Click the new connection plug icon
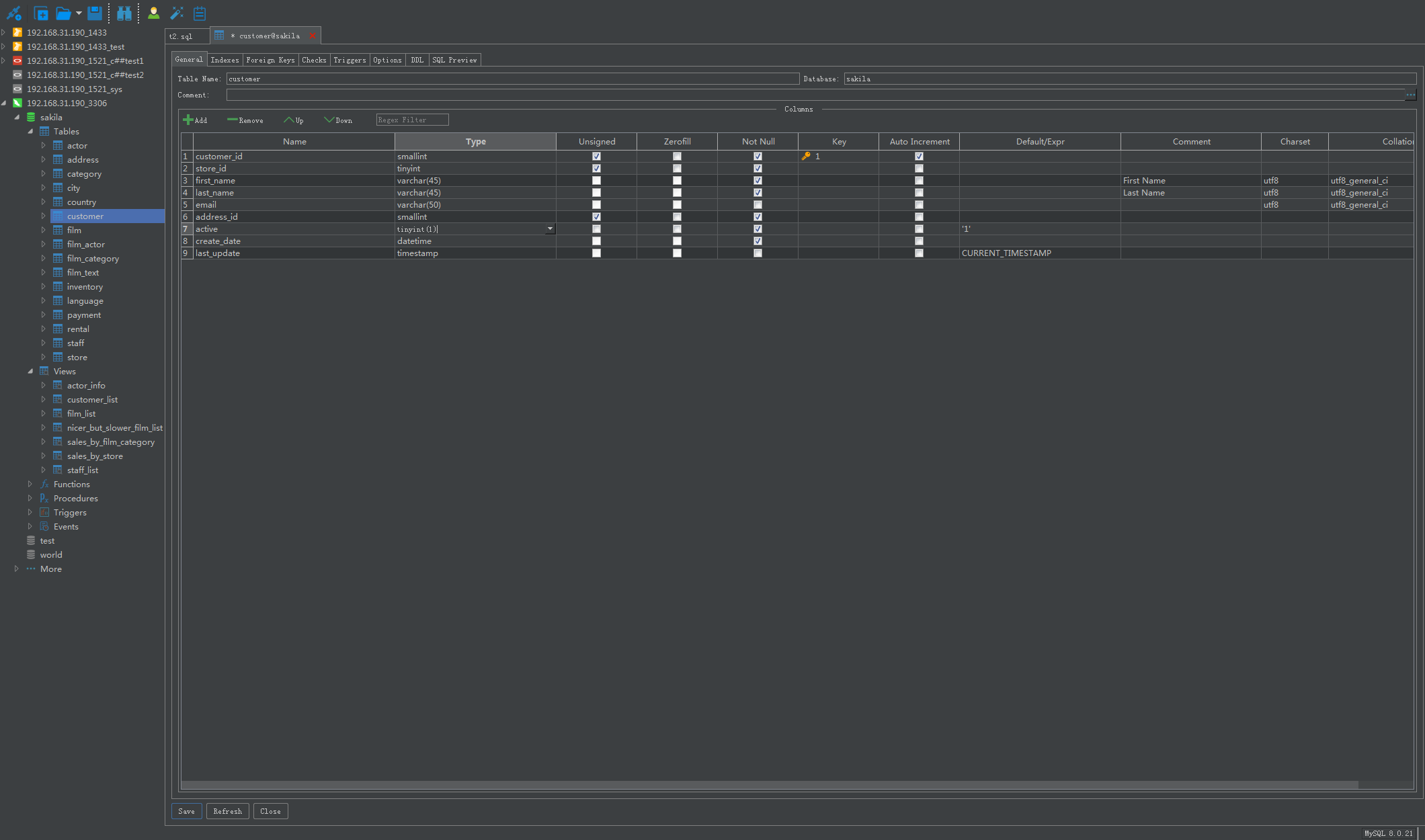 point(13,13)
